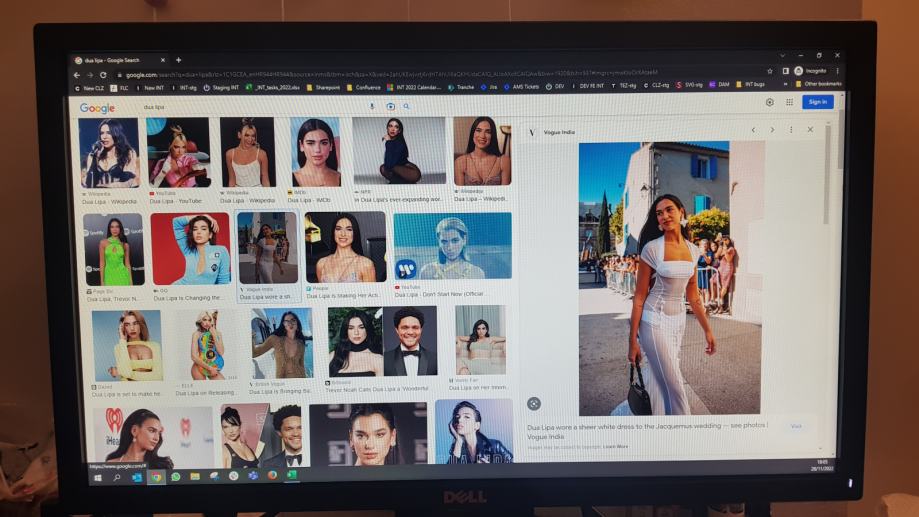Image resolution: width=919 pixels, height=517 pixels.
Task: Open the 'INT bugs' bookmark folder
Action: 751,84
